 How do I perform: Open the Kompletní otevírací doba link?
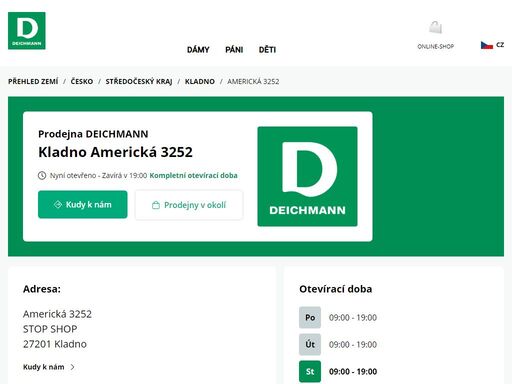pyautogui.click(x=193, y=175)
